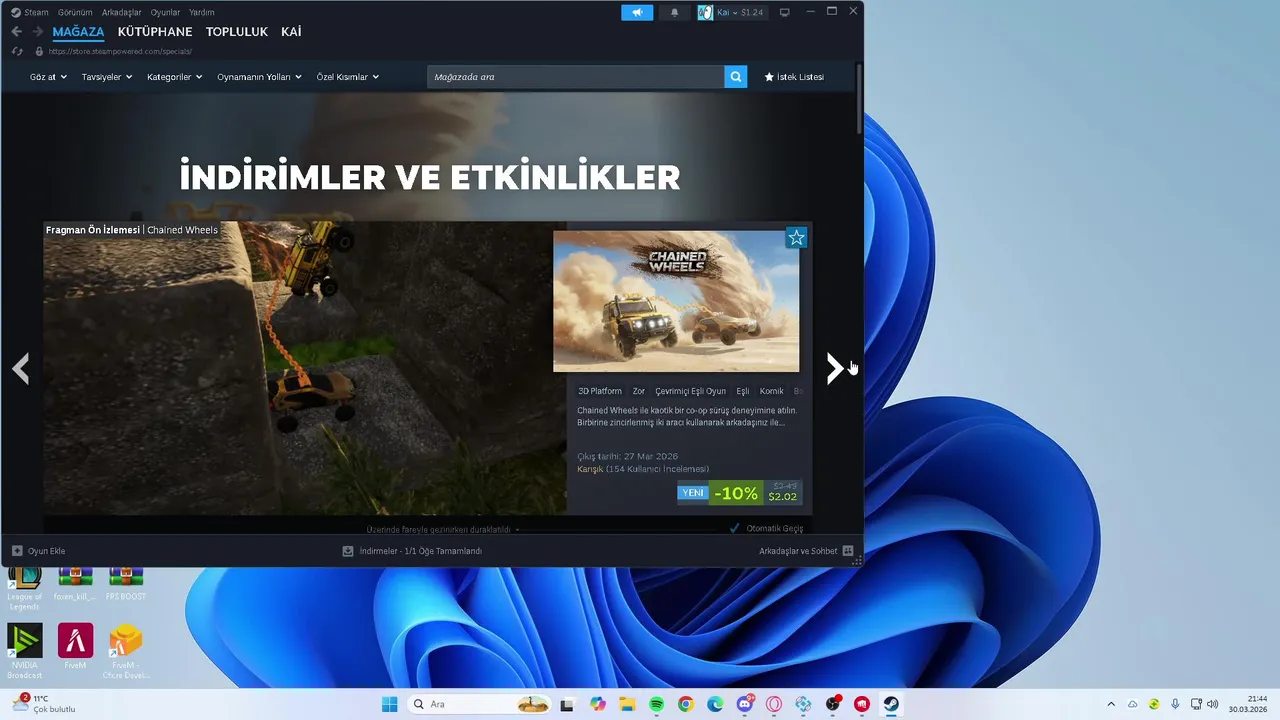Image resolution: width=1280 pixels, height=720 pixels.
Task: Click the Steam store URL address
Action: (120, 51)
